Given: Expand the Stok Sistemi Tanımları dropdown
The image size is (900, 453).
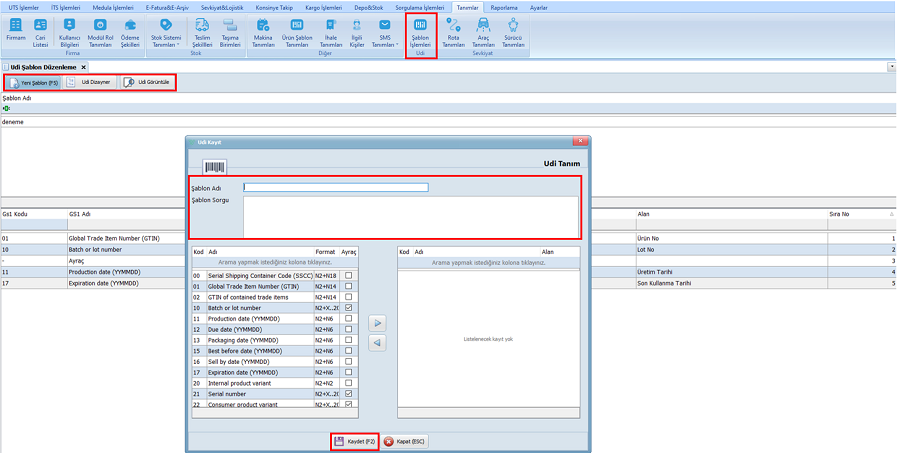Looking at the screenshot, I should click(x=165, y=34).
